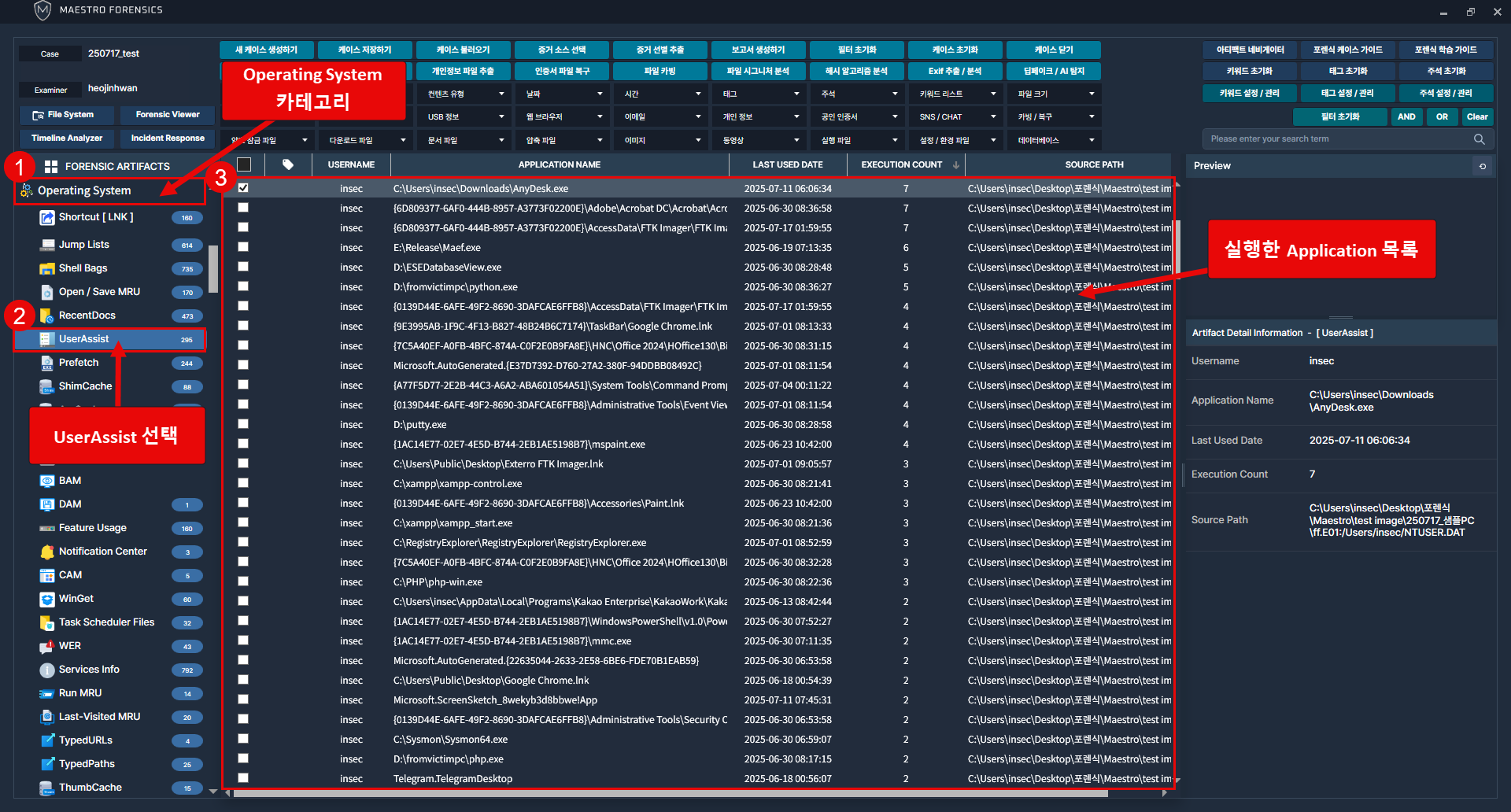Click the search magnifier icon

(1479, 139)
